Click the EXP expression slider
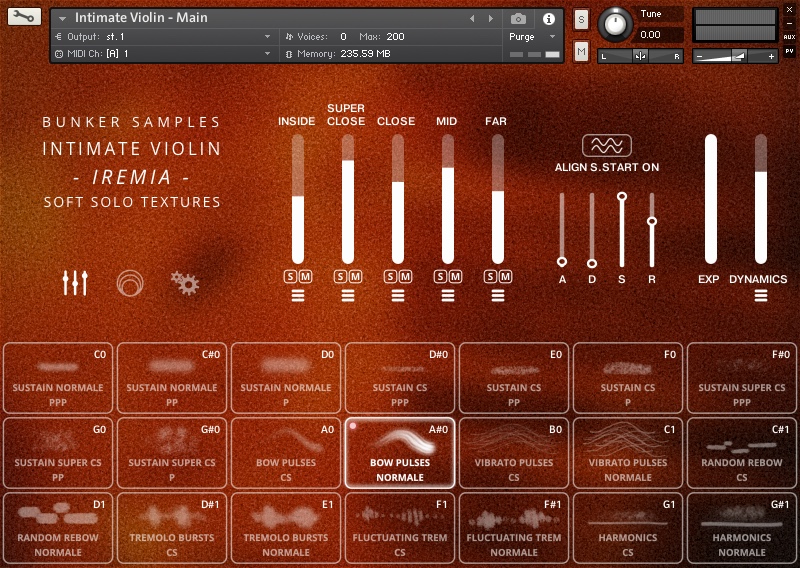 (x=711, y=199)
